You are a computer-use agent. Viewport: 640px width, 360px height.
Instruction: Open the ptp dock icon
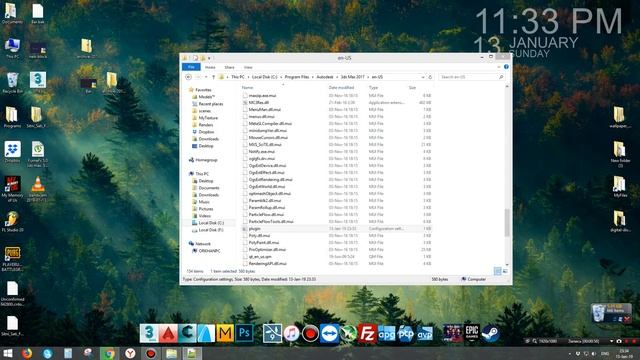point(405,333)
